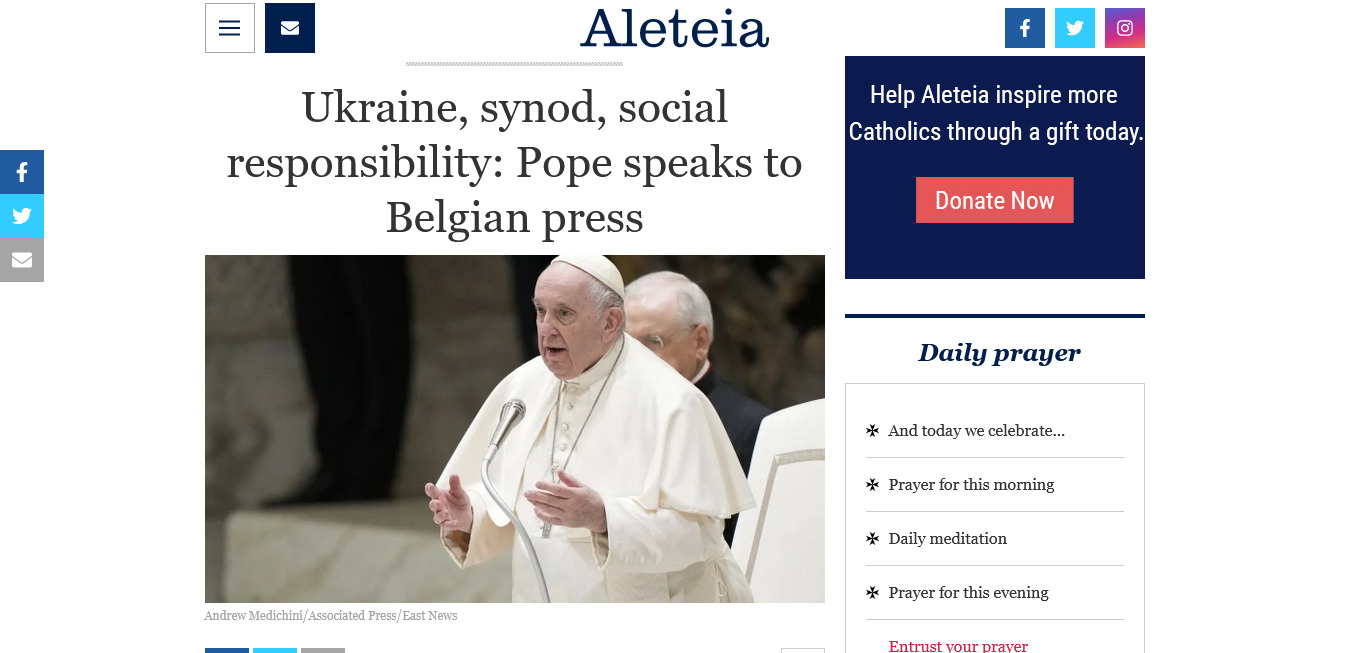Open Aleteia's Twitter page from header
The image size is (1349, 653).
[1075, 28]
